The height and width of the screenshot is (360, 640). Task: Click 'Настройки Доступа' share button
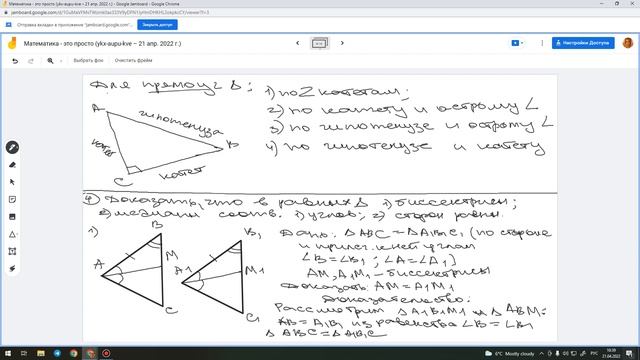pos(583,43)
